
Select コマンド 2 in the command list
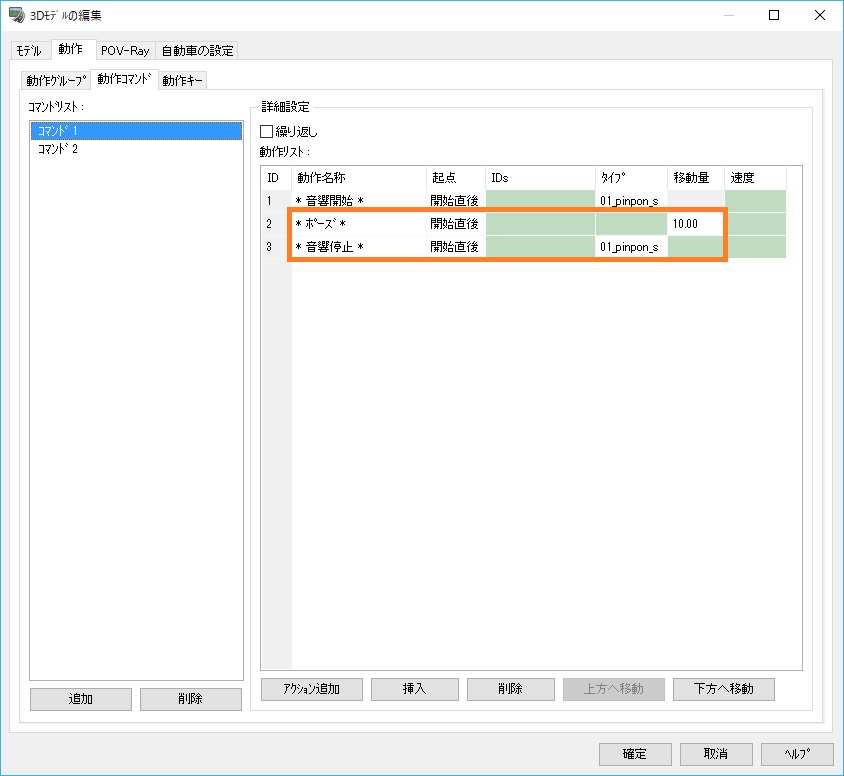click(x=136, y=149)
